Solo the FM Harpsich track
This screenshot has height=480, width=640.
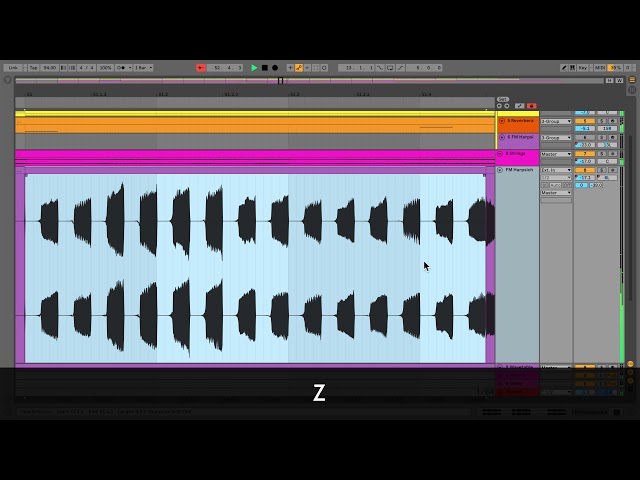pyautogui.click(x=601, y=170)
